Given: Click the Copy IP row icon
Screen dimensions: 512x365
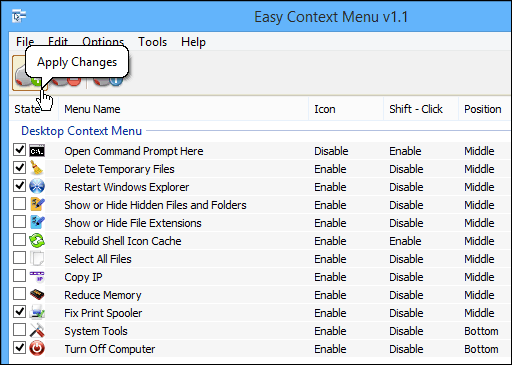Looking at the screenshot, I should (37, 276).
